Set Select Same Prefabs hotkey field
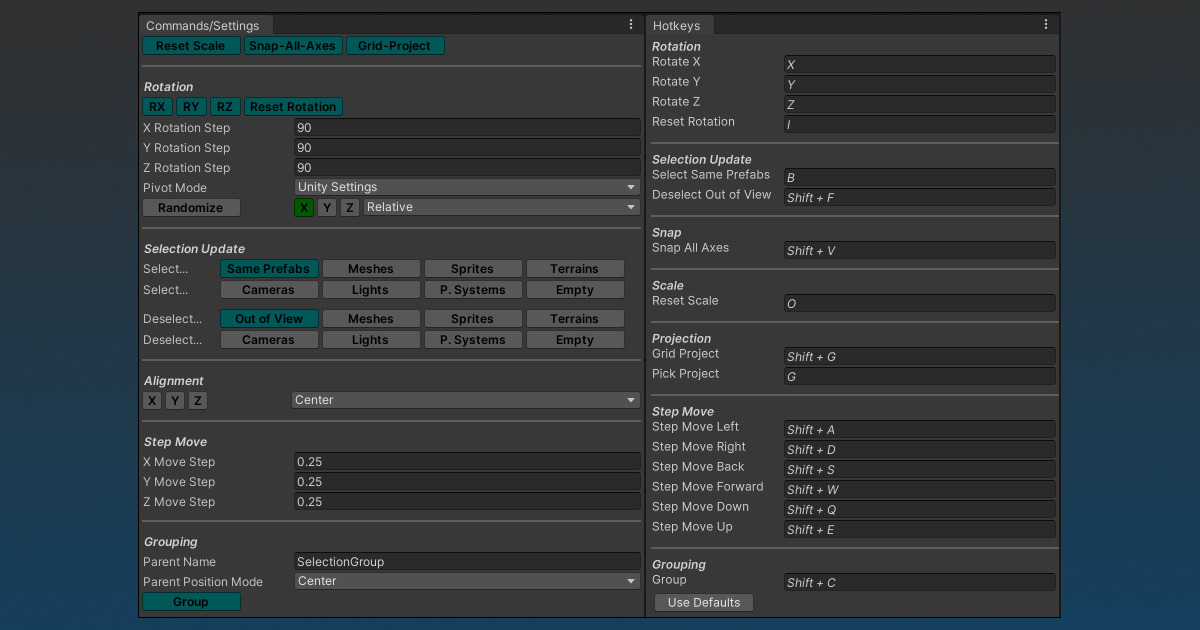Screen dimensions: 1200x630 (x=920, y=177)
